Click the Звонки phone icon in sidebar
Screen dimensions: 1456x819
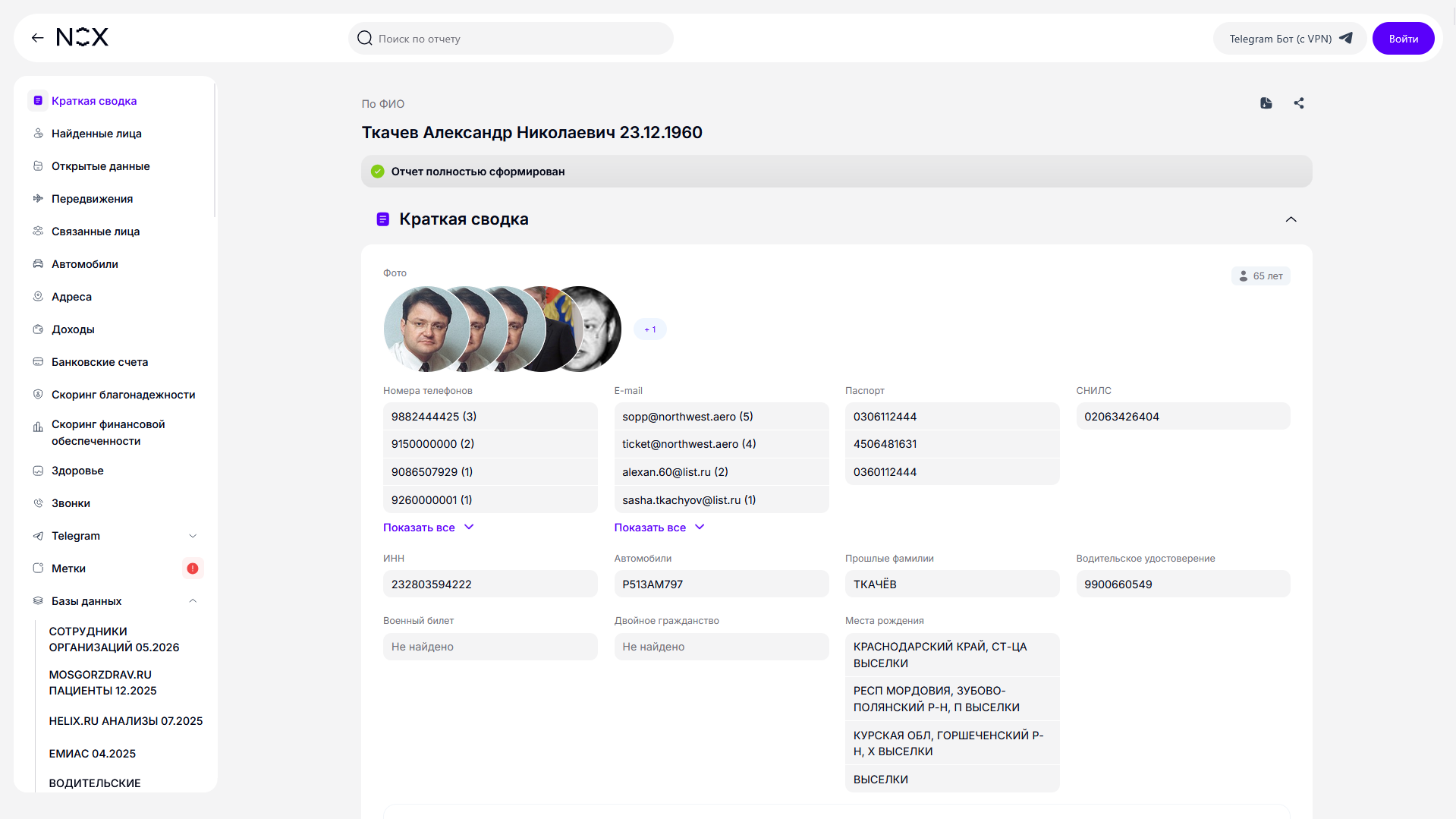[x=38, y=503]
